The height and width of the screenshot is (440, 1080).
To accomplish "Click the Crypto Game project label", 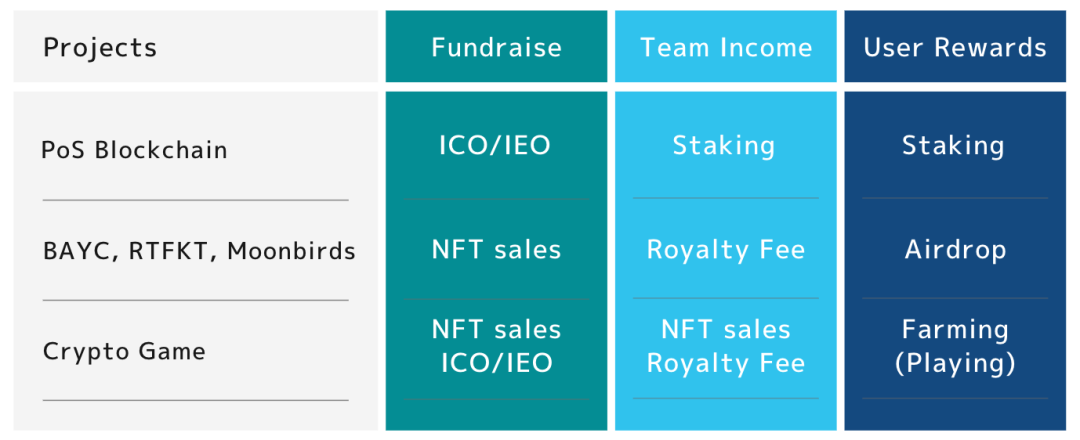I will (124, 351).
